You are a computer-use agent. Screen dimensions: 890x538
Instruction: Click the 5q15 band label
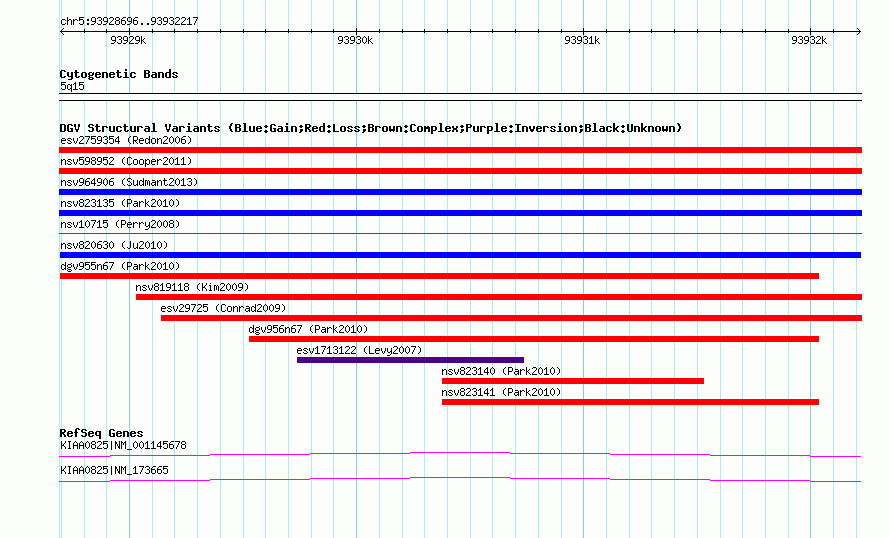pos(72,86)
